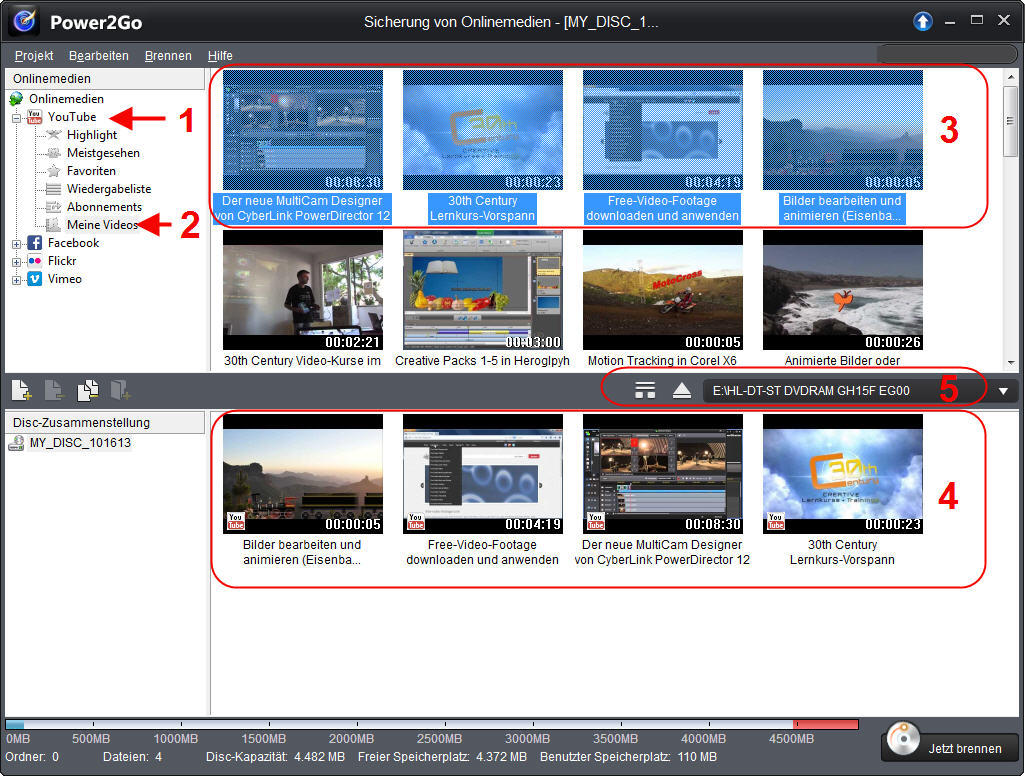Click the Facebook icon
The image size is (1025, 776).
coord(34,243)
